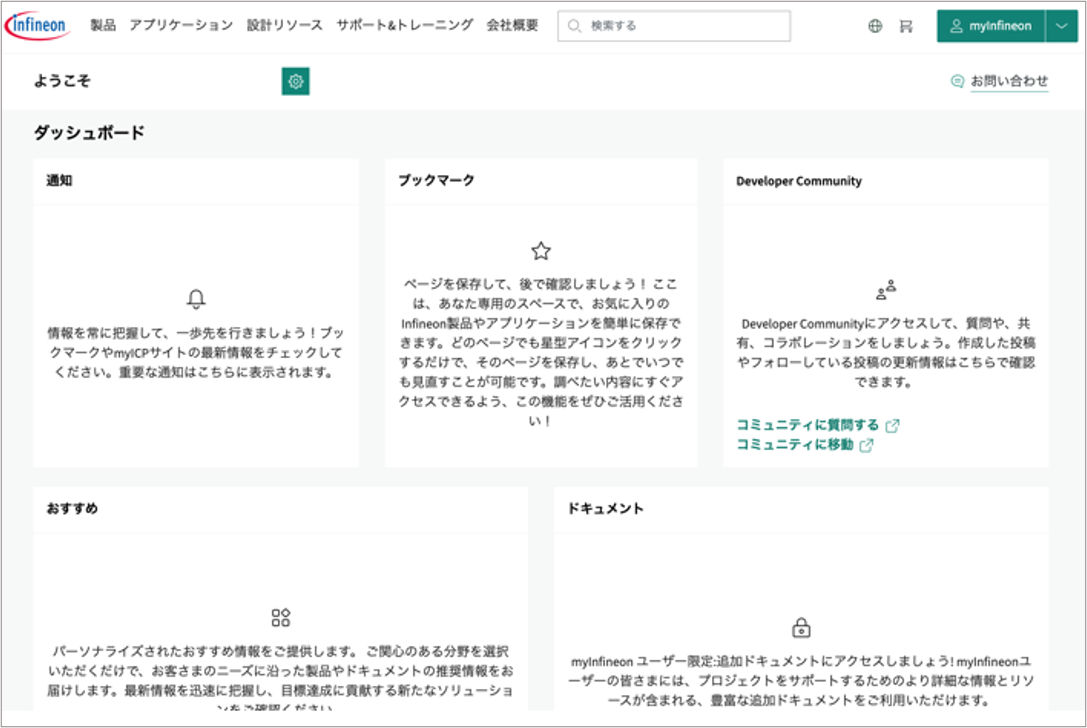
Task: Open the 製品 menu
Action: 103,25
